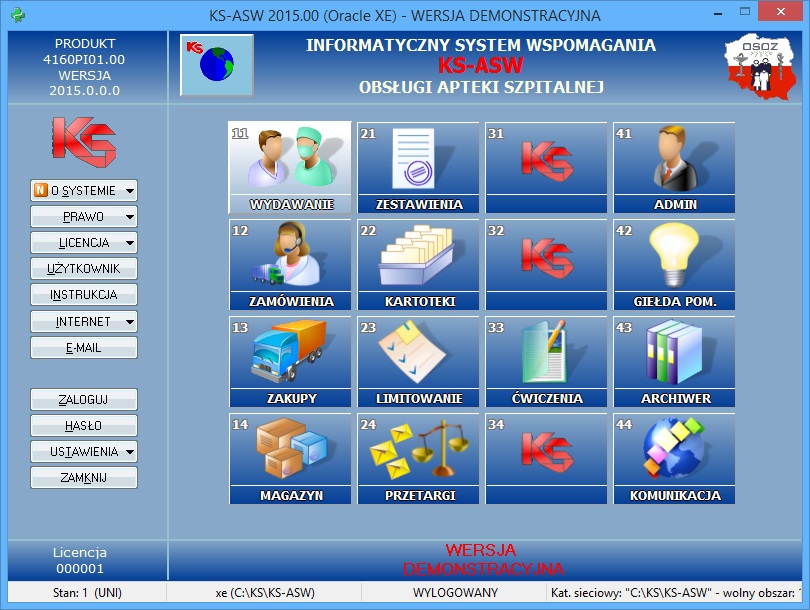
Task: Launch the Zamówienia orders module
Action: 290,264
